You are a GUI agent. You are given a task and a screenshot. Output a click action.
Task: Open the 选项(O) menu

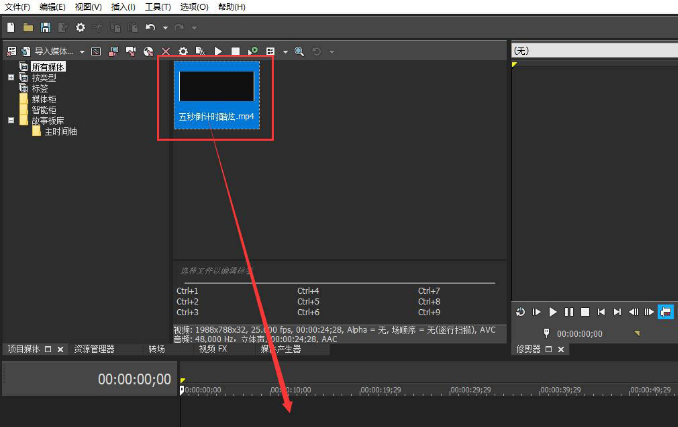tap(194, 7)
